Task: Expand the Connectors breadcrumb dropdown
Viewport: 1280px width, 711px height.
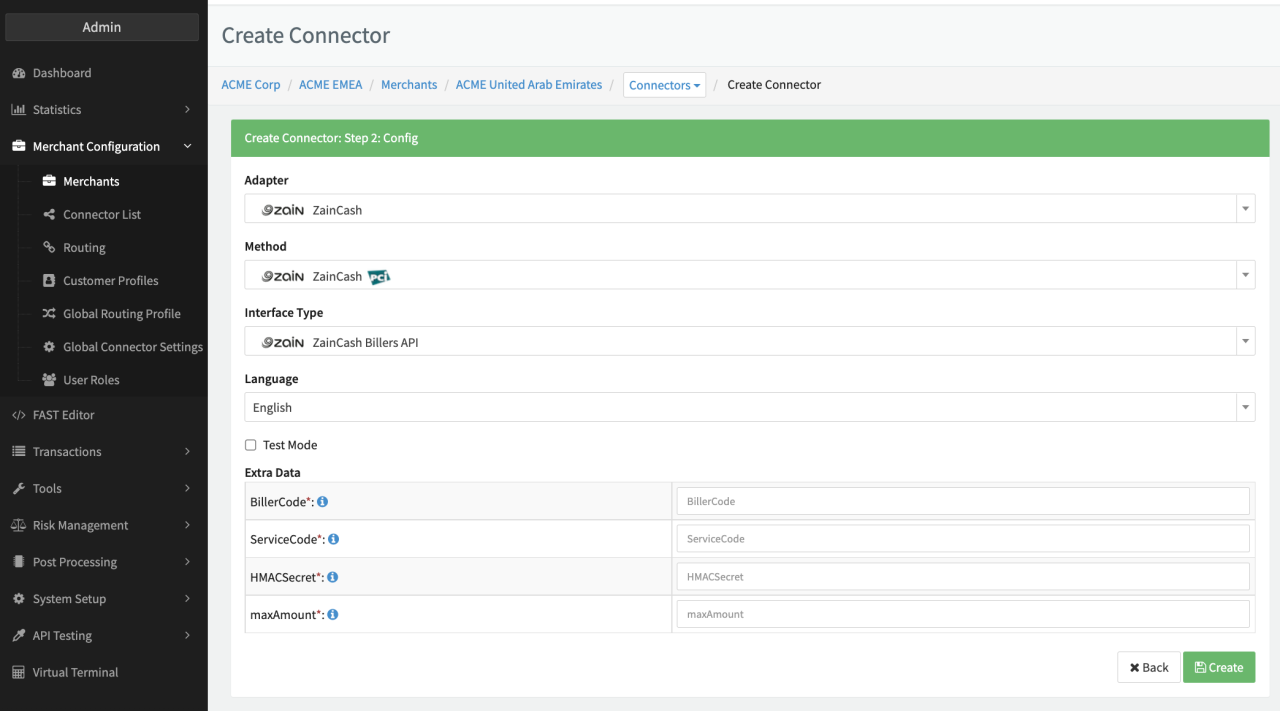Action: [x=664, y=85]
